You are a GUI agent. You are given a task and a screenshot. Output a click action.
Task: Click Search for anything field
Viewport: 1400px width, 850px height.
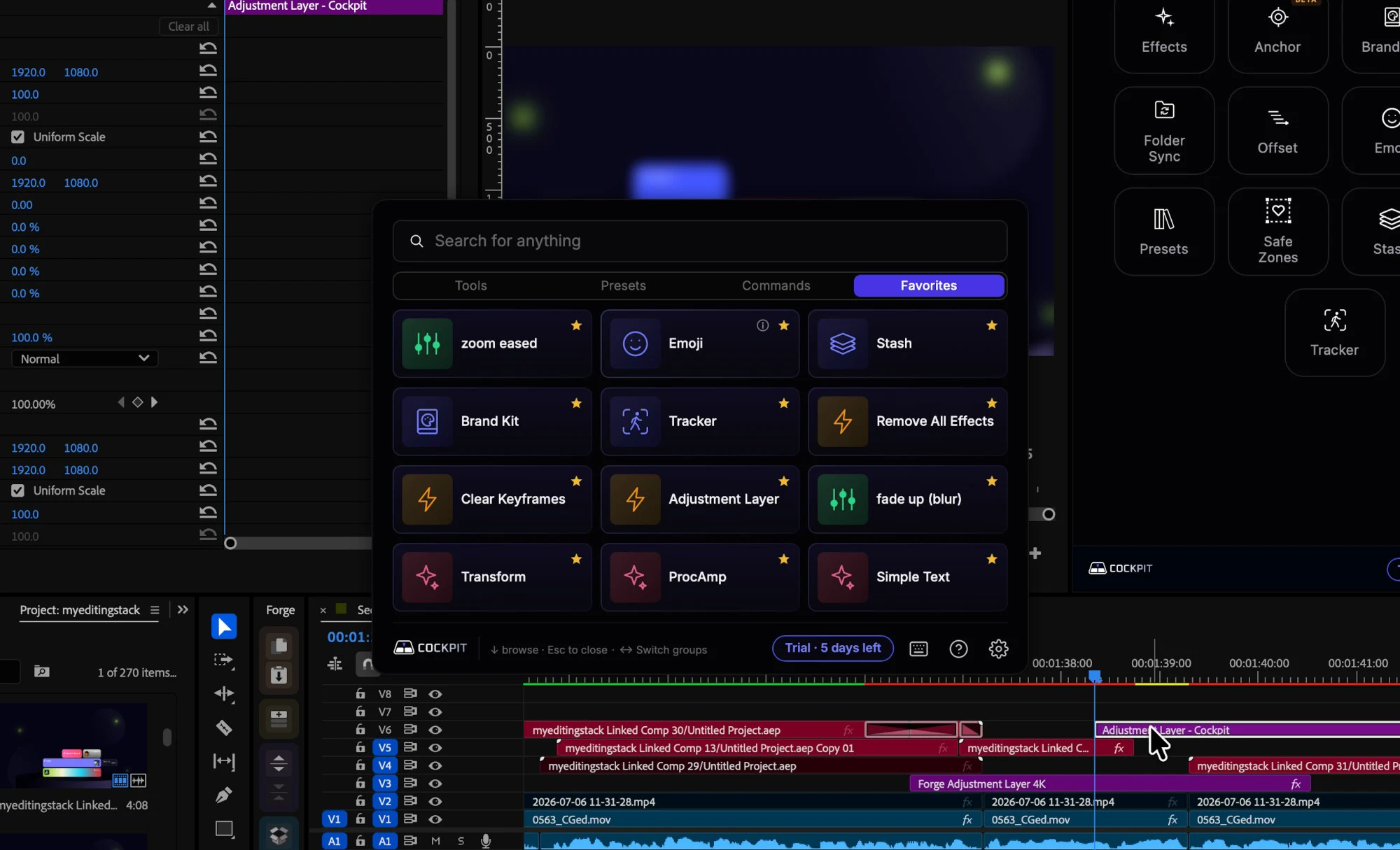(700, 241)
